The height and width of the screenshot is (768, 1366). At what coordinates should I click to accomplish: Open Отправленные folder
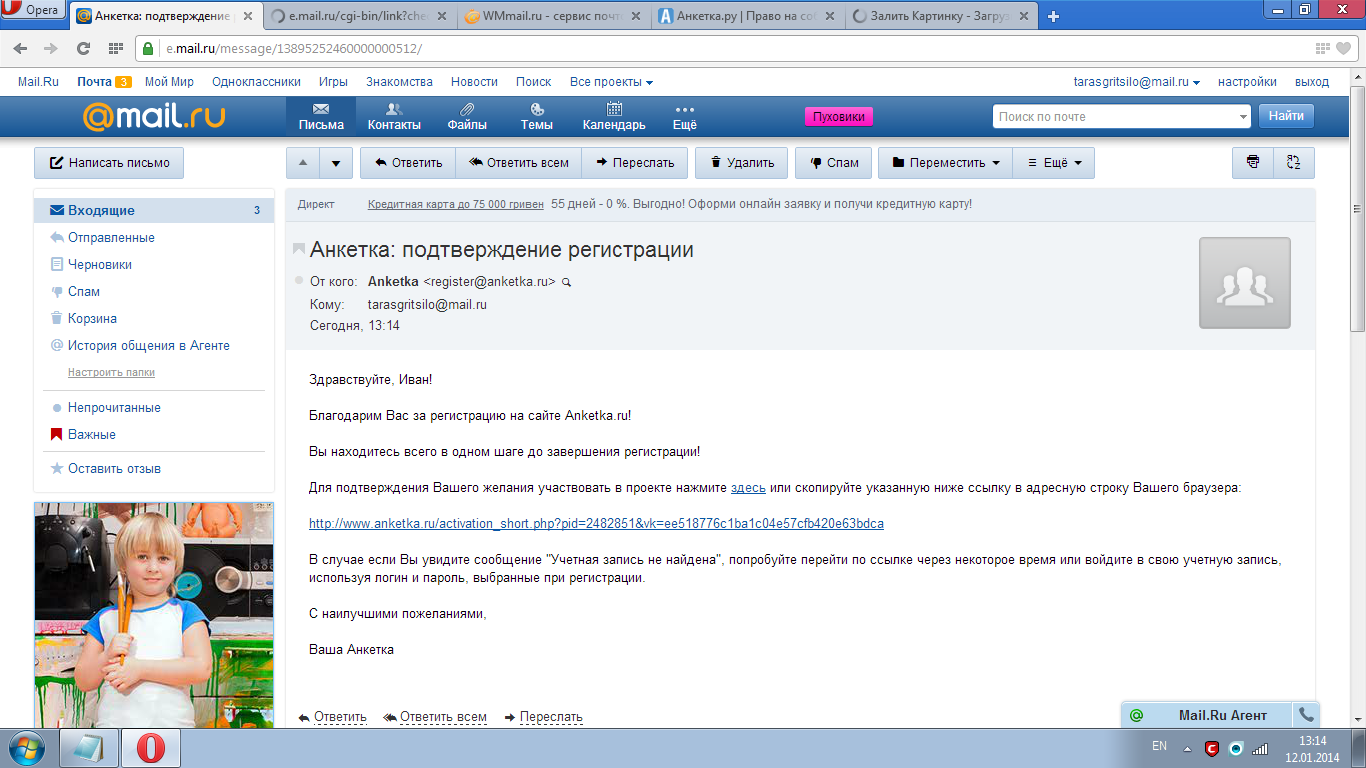(111, 238)
